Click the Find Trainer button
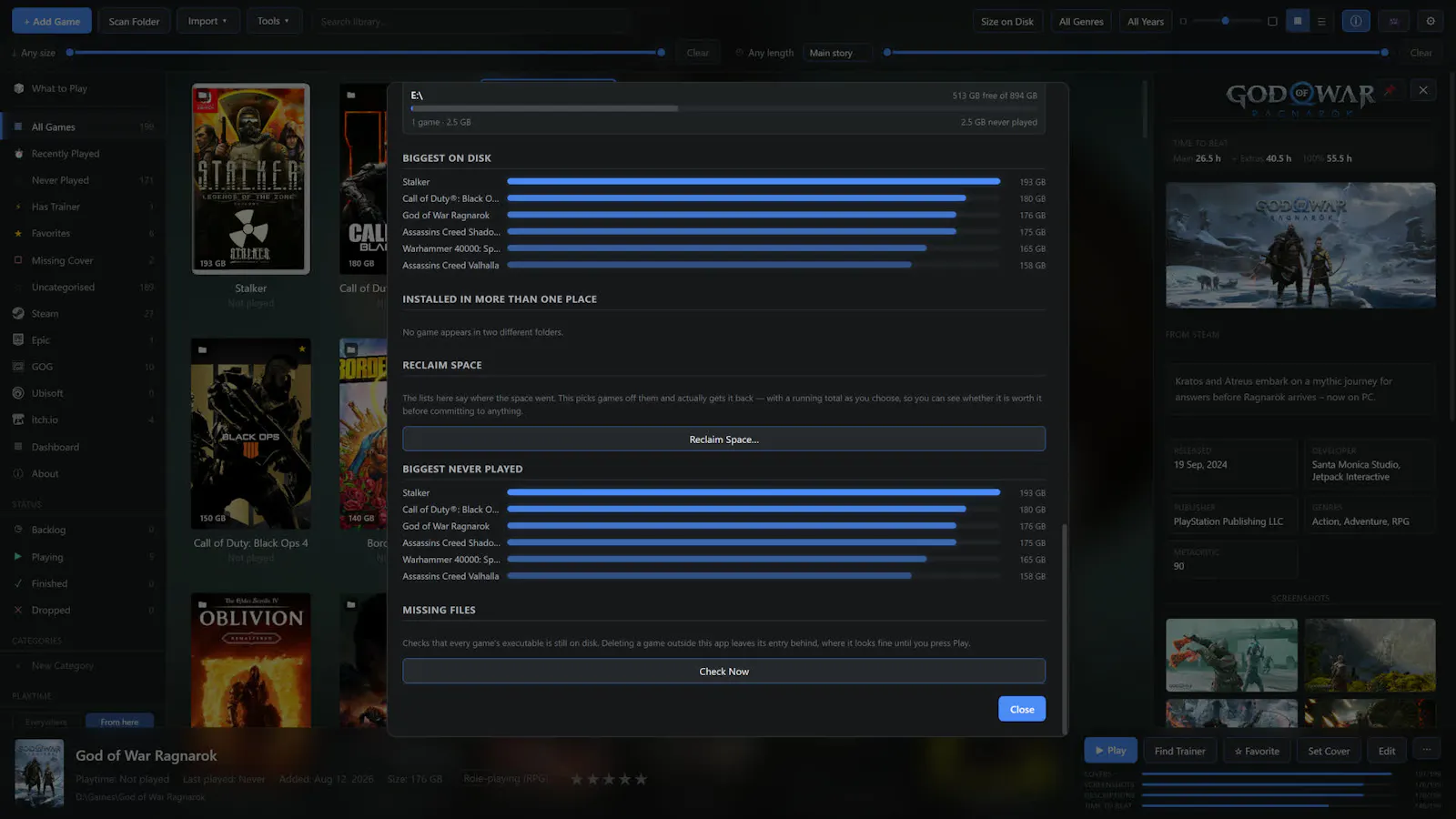The width and height of the screenshot is (1456, 819). 1179,751
